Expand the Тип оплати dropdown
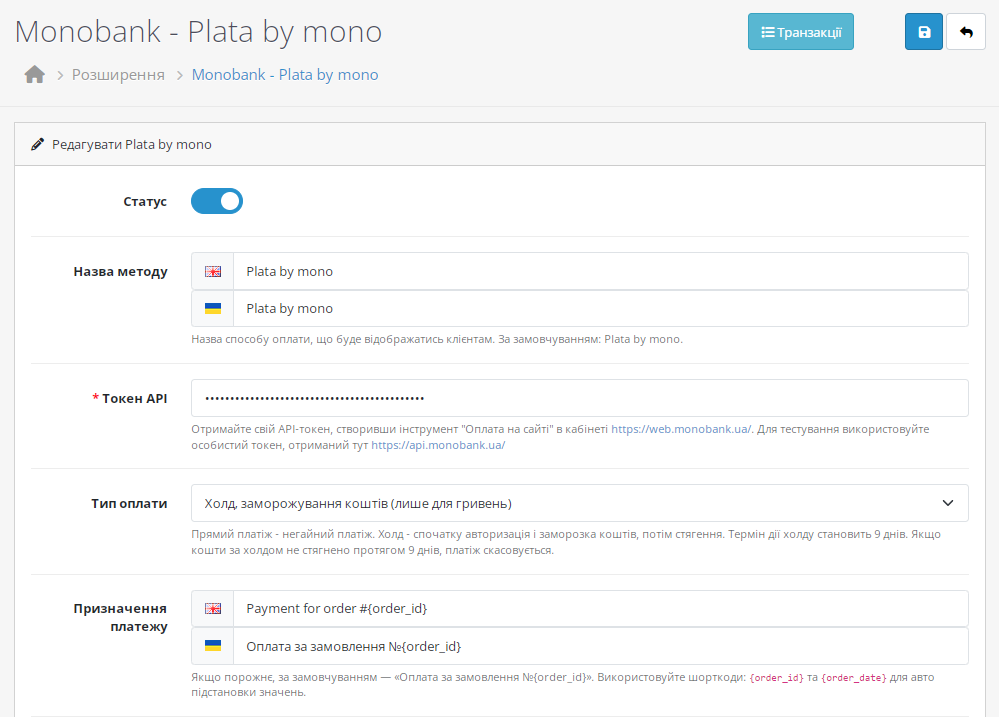The height and width of the screenshot is (717, 999). click(x=580, y=503)
